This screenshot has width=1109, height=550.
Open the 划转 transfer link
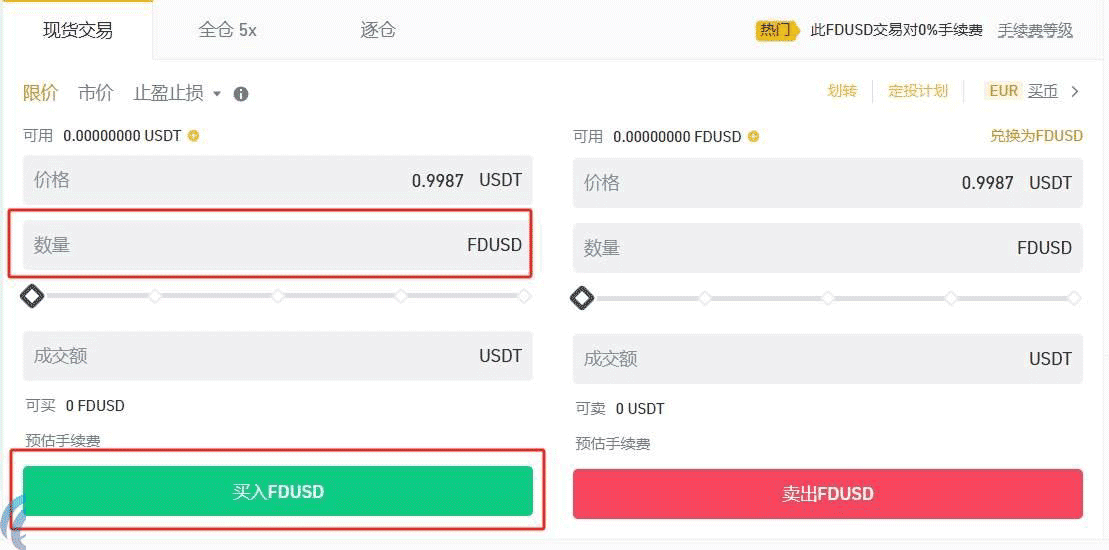pos(842,91)
